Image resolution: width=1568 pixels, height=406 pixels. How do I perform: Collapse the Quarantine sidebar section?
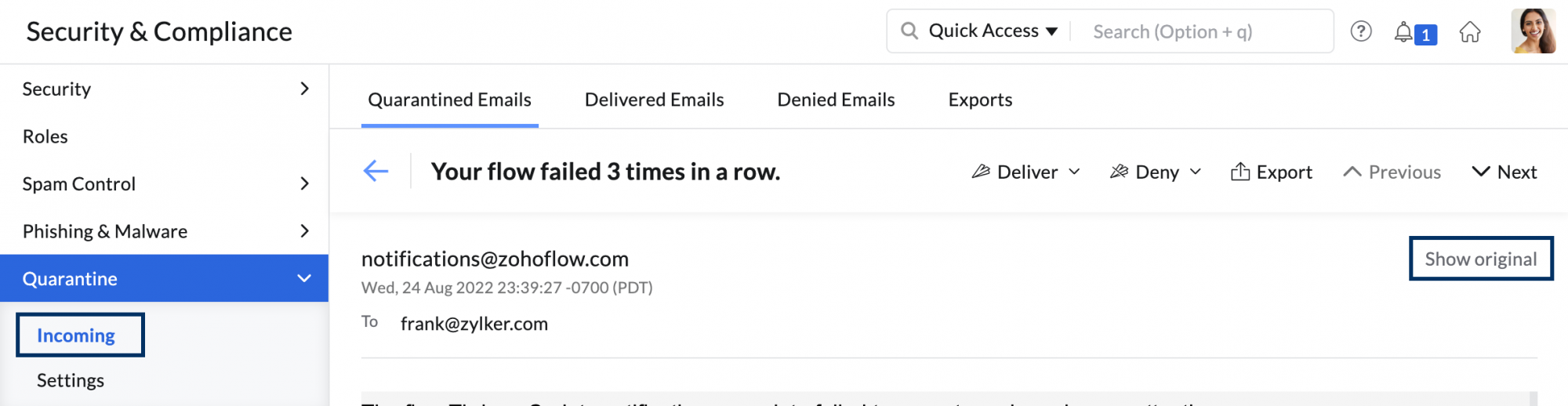click(x=164, y=278)
